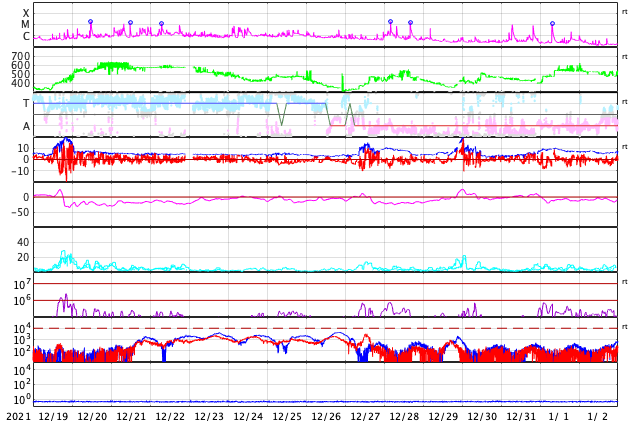This screenshot has height=424, width=634.
Task: Select the 12/26 date label
Action: [x=326, y=417]
